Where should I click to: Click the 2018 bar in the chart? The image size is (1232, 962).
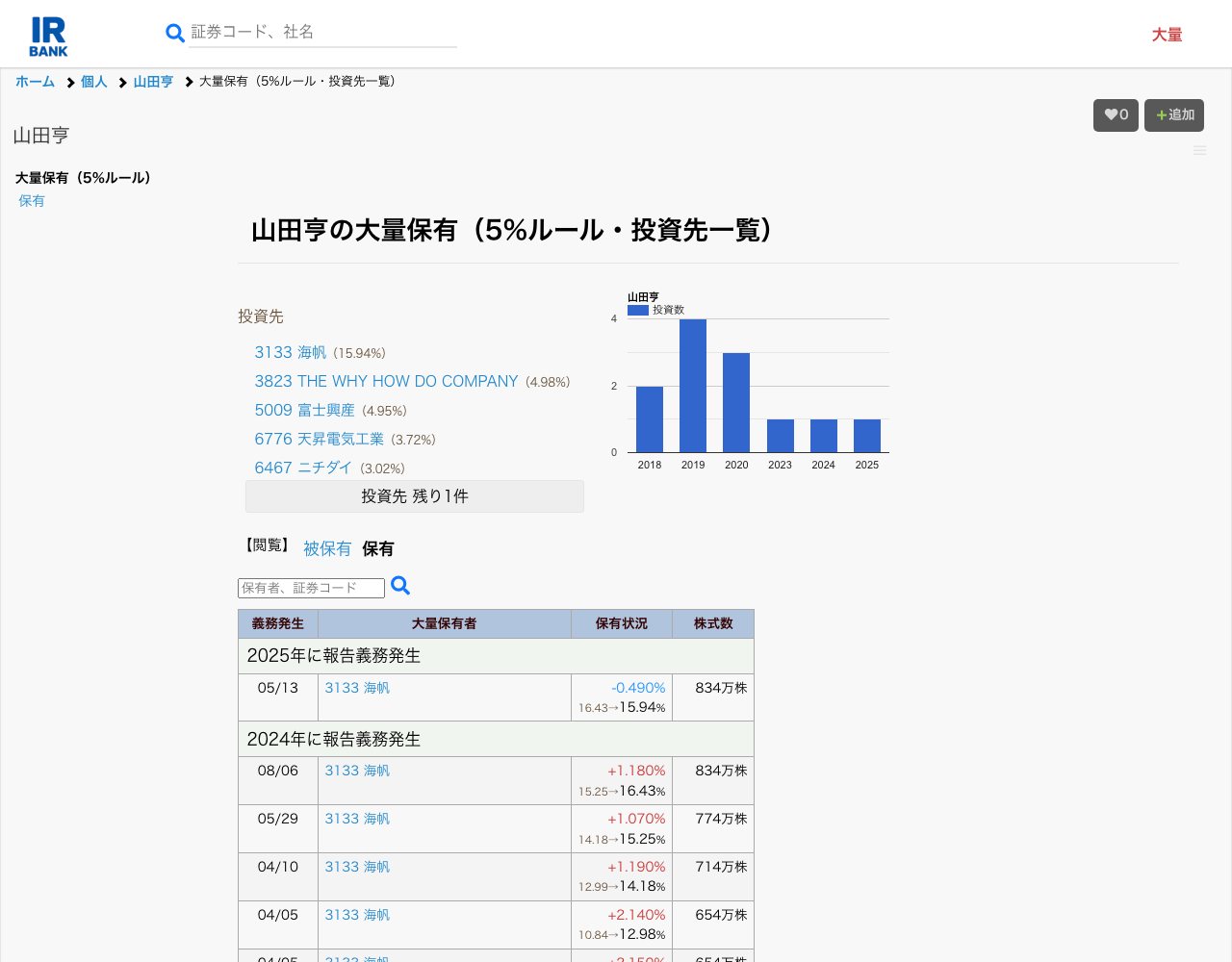pos(650,419)
